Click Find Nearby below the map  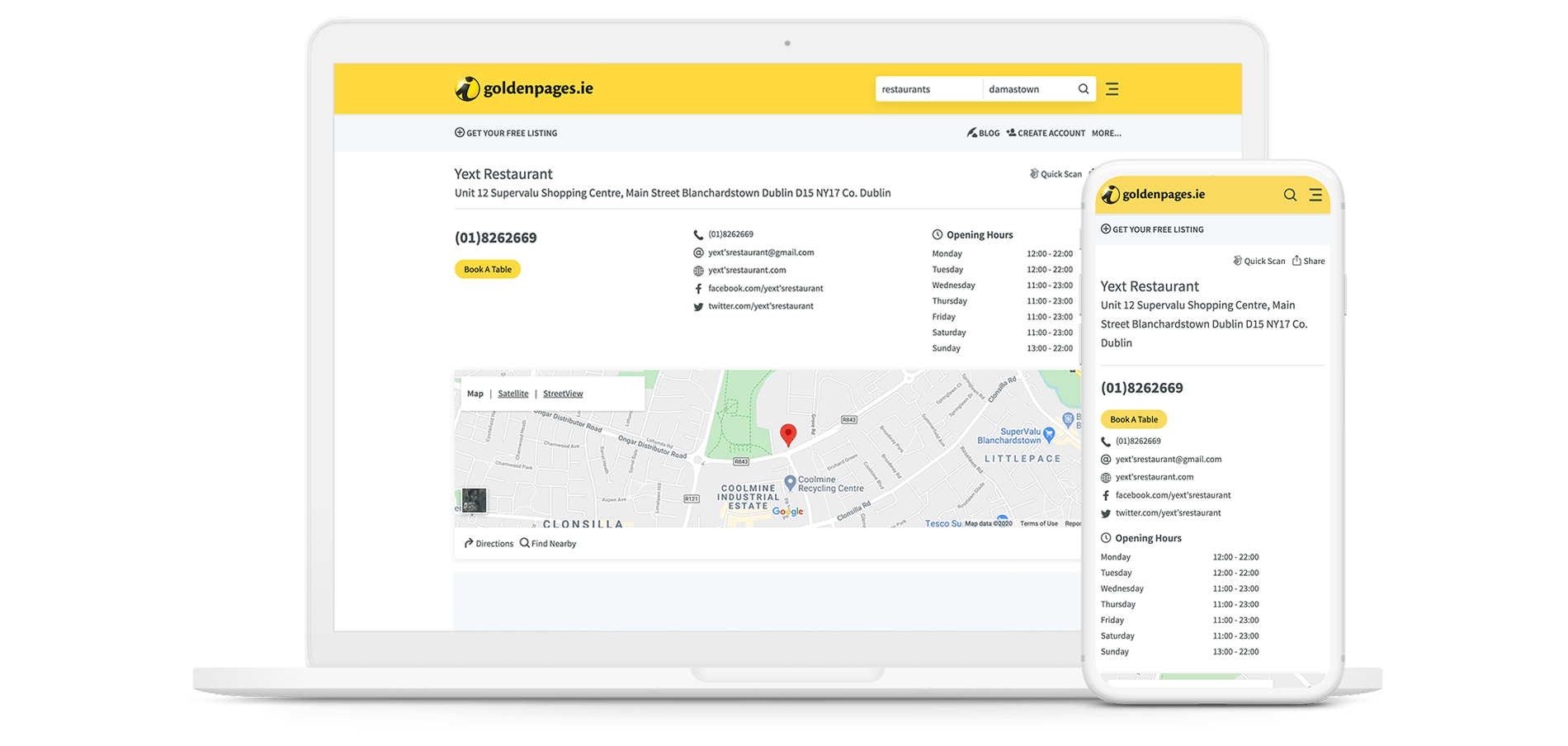(x=548, y=543)
